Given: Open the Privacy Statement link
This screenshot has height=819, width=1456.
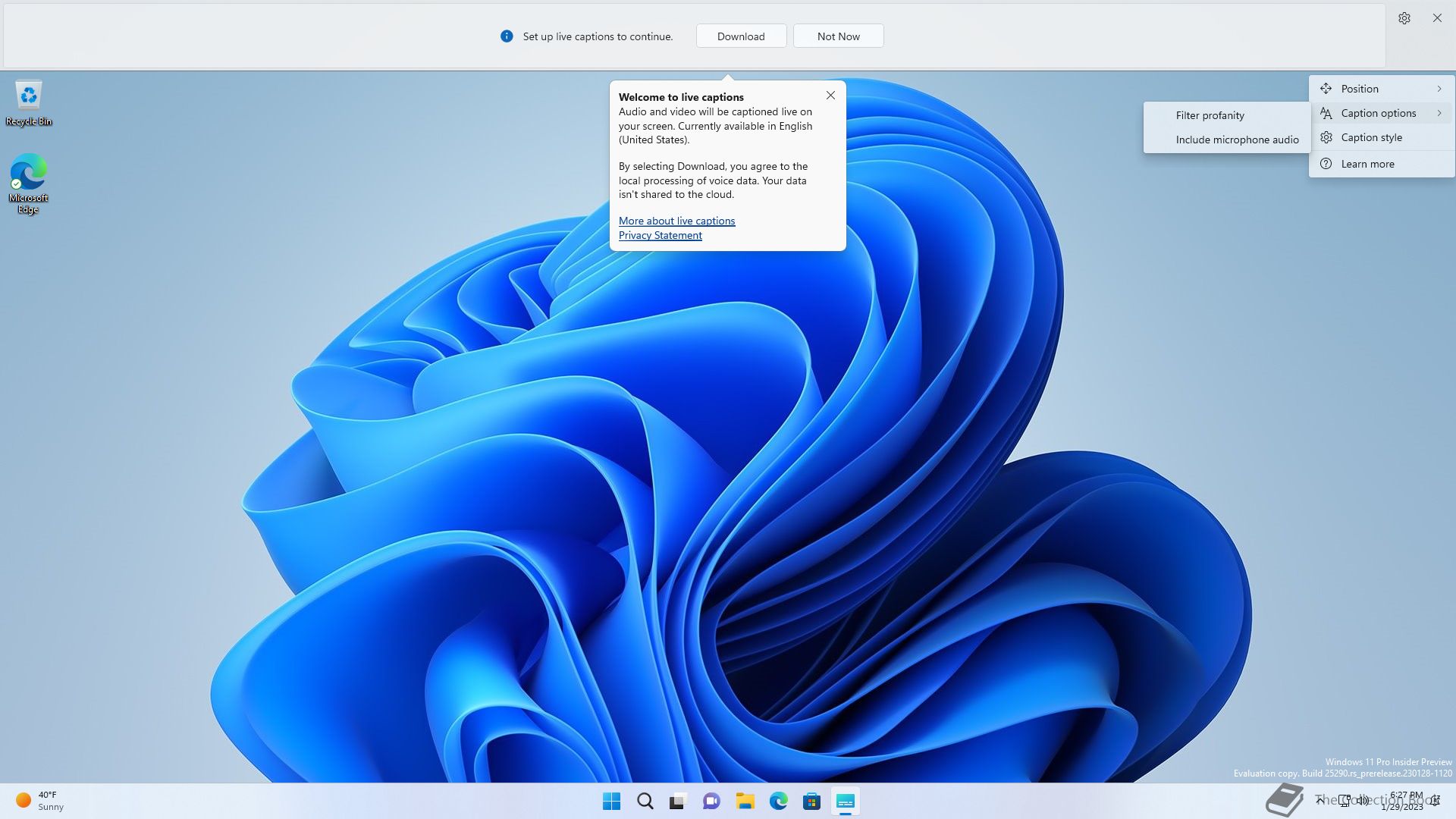Looking at the screenshot, I should pos(660,235).
